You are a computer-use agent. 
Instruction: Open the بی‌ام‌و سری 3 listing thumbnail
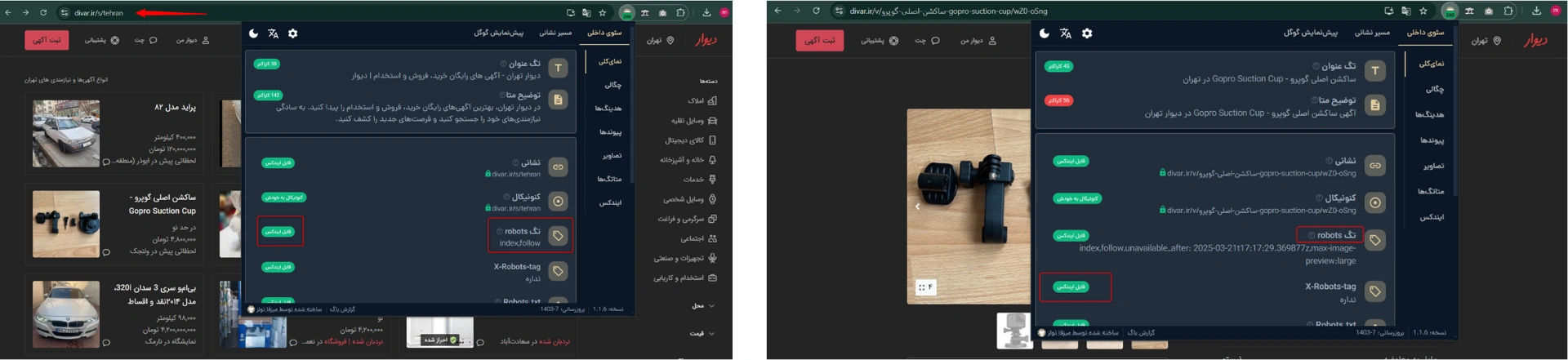(66, 314)
